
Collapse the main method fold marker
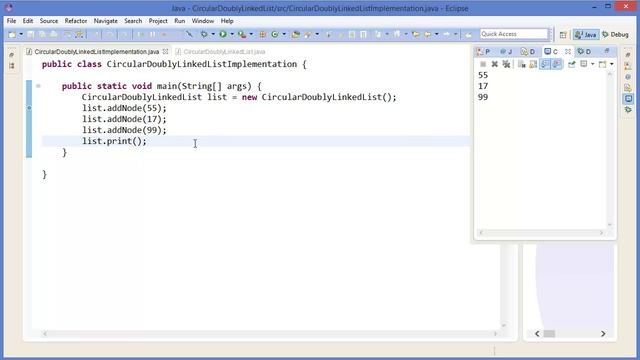click(x=38, y=86)
